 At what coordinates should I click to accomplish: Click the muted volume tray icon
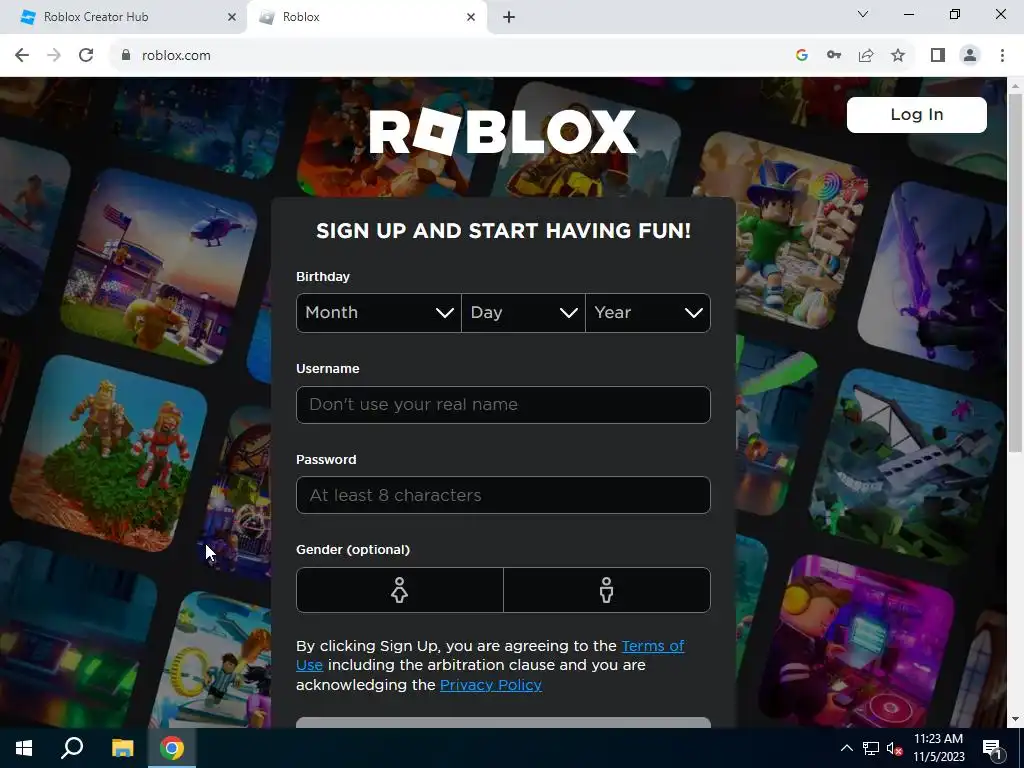pos(895,748)
